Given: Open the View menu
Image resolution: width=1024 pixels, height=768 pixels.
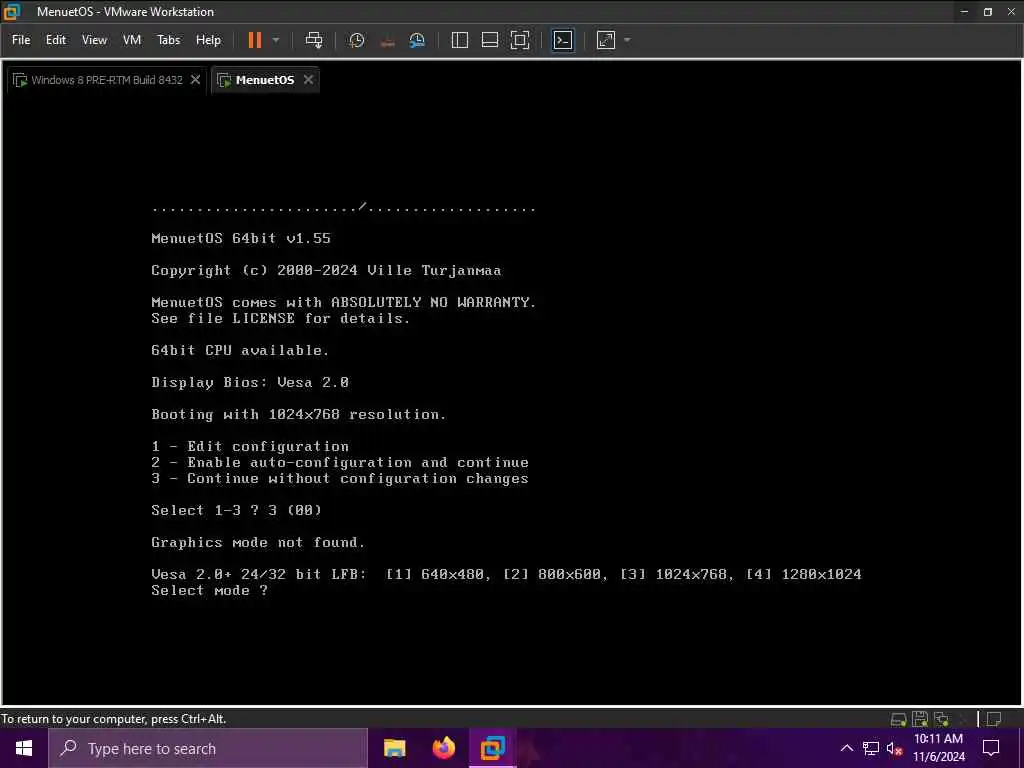Looking at the screenshot, I should point(94,40).
